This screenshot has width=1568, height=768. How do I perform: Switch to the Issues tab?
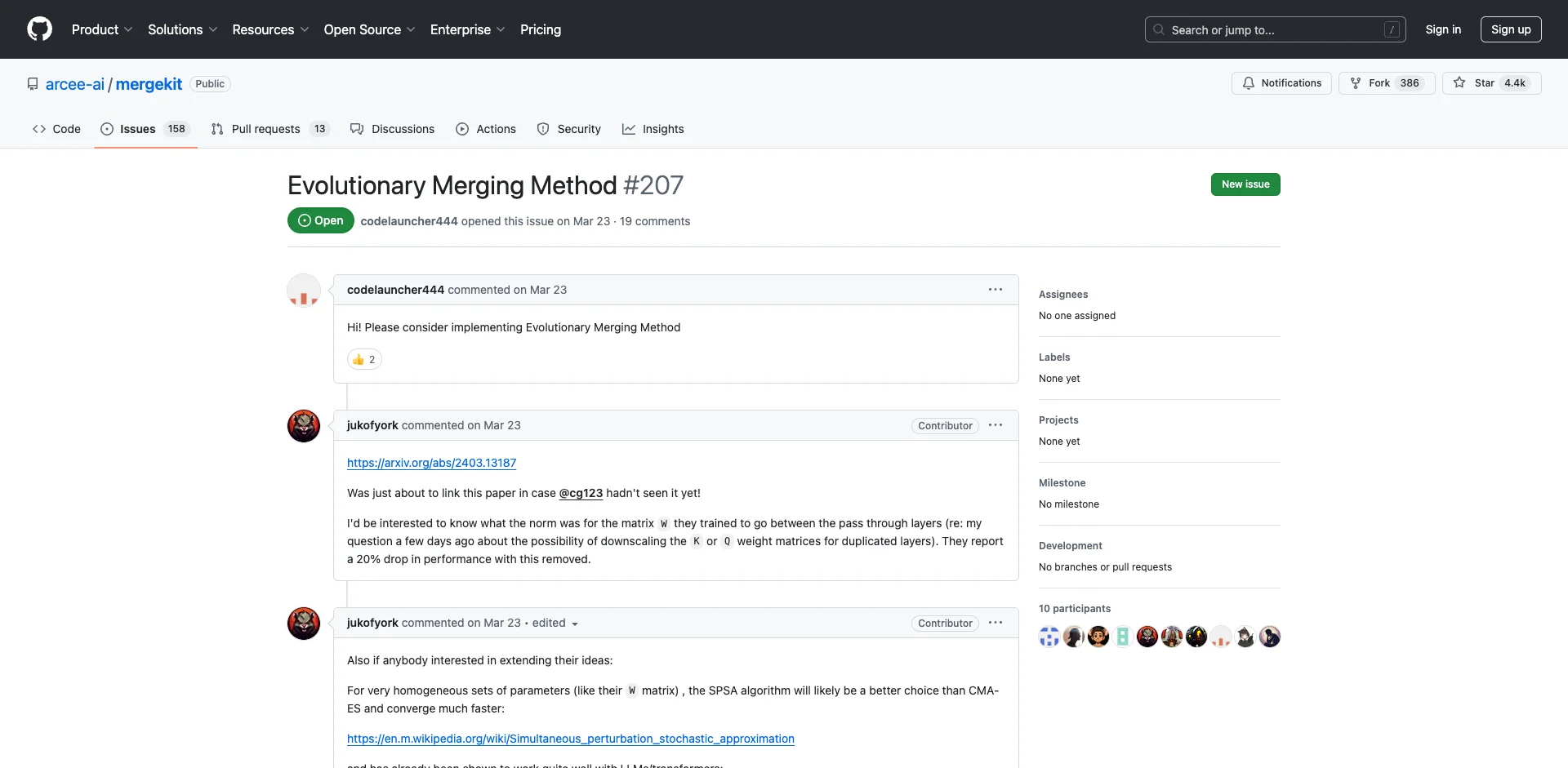point(145,129)
